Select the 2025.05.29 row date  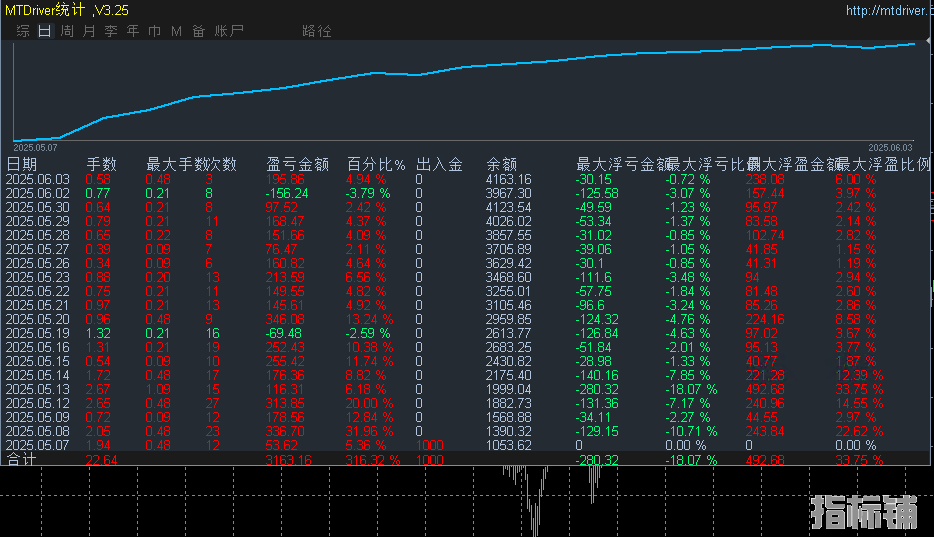tap(38, 221)
